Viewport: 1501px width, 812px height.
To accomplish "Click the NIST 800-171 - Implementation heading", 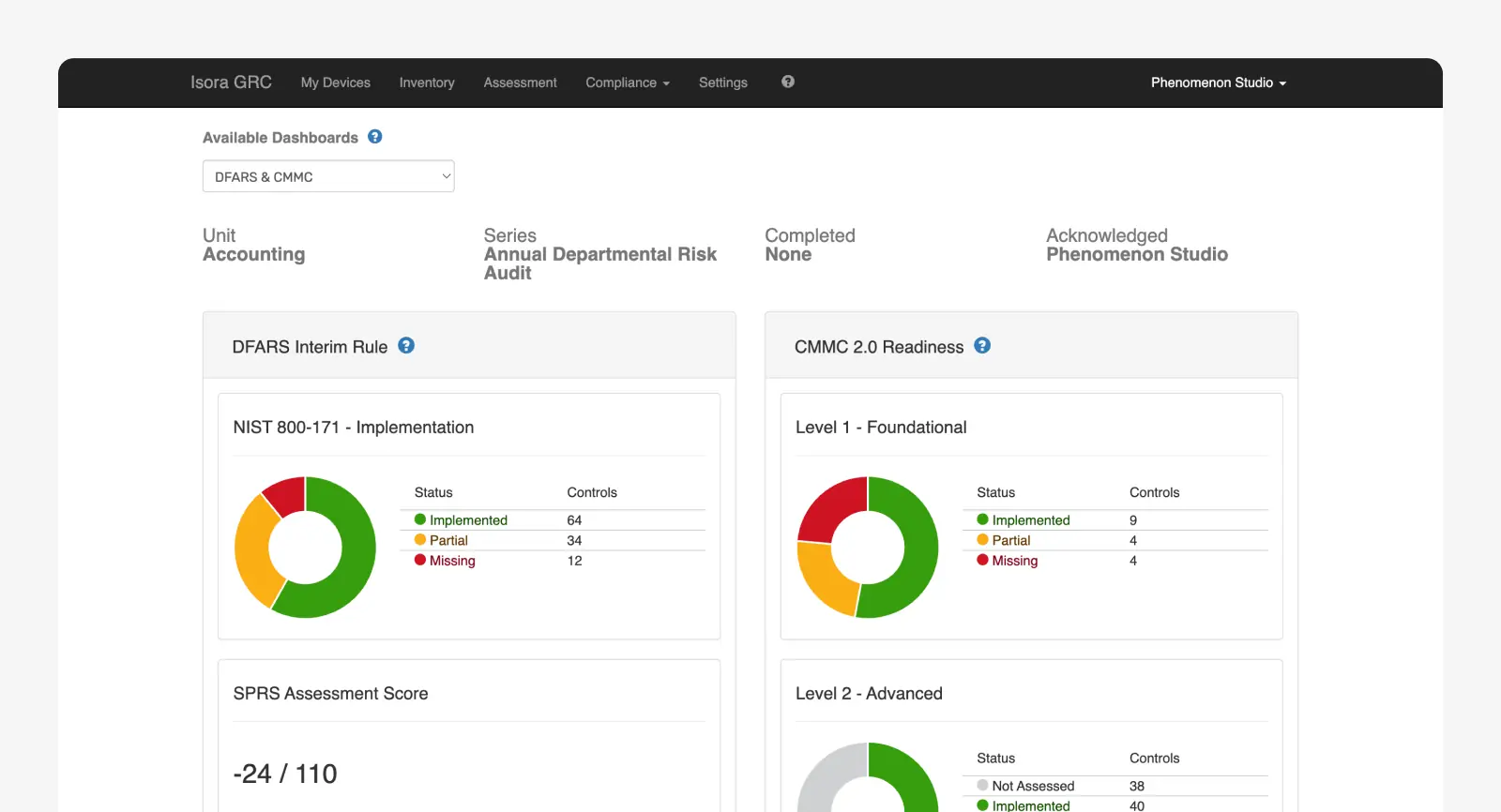I will tap(354, 428).
